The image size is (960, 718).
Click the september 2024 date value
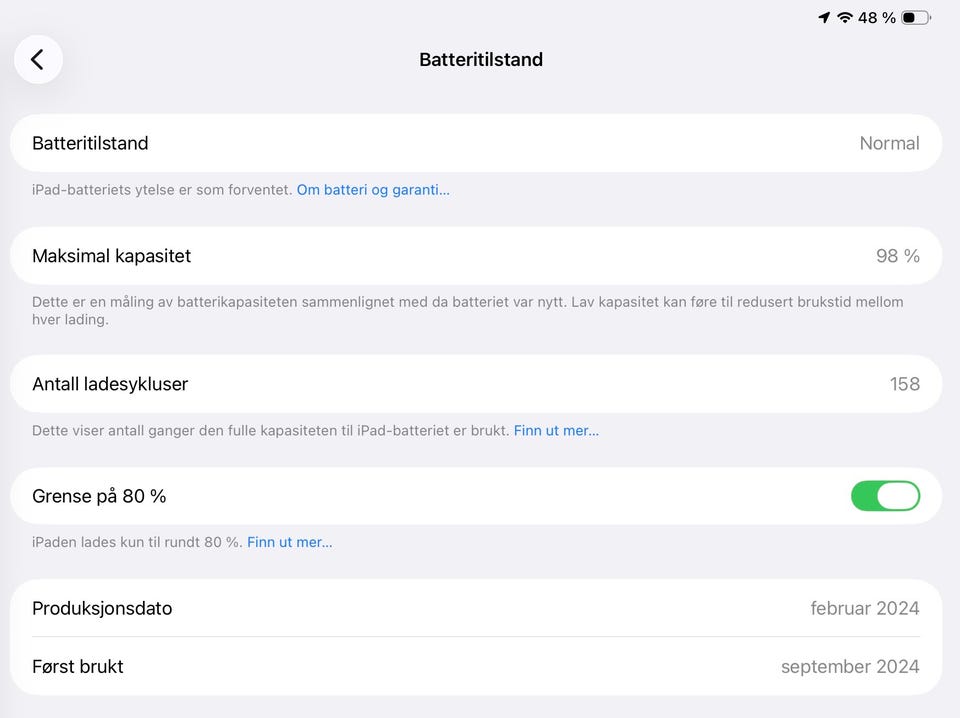point(849,666)
